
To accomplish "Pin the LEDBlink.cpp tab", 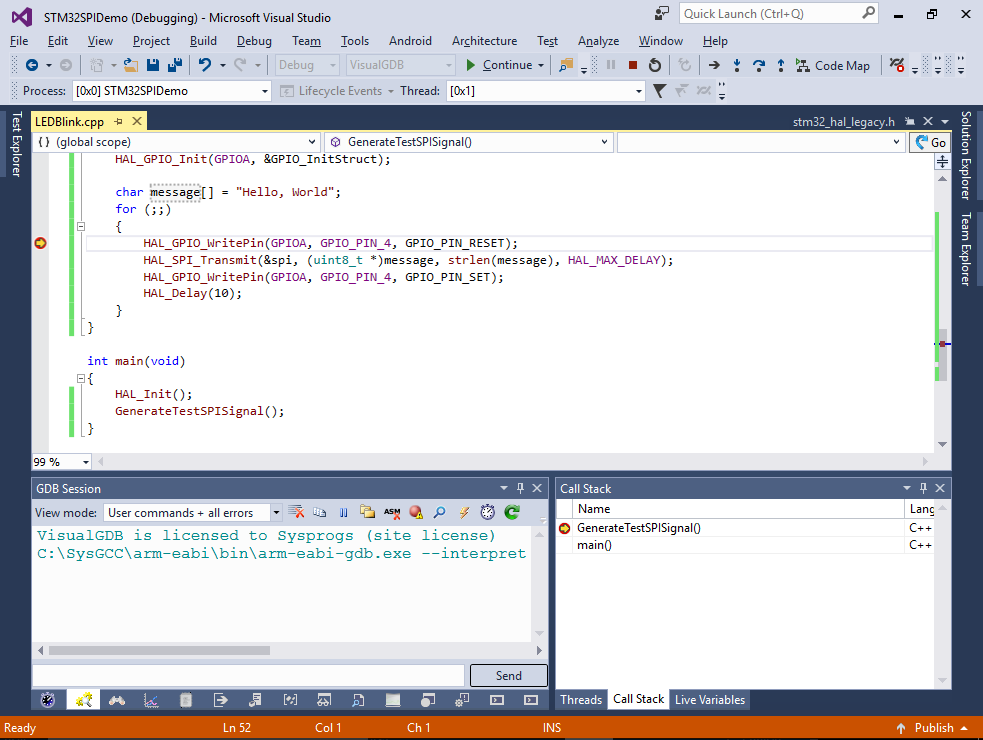I will tap(118, 121).
